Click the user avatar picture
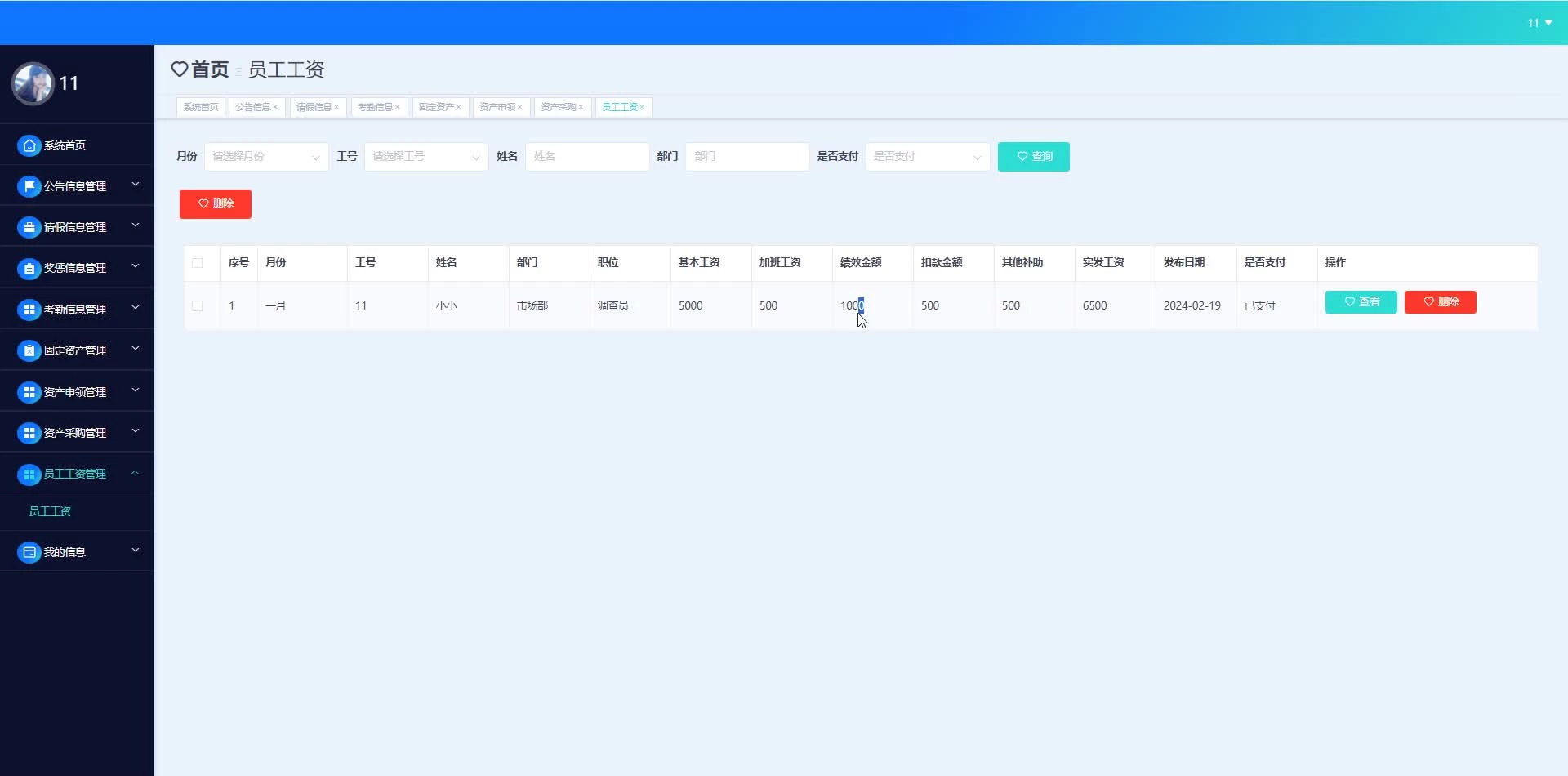This screenshot has height=776, width=1568. pyautogui.click(x=33, y=83)
